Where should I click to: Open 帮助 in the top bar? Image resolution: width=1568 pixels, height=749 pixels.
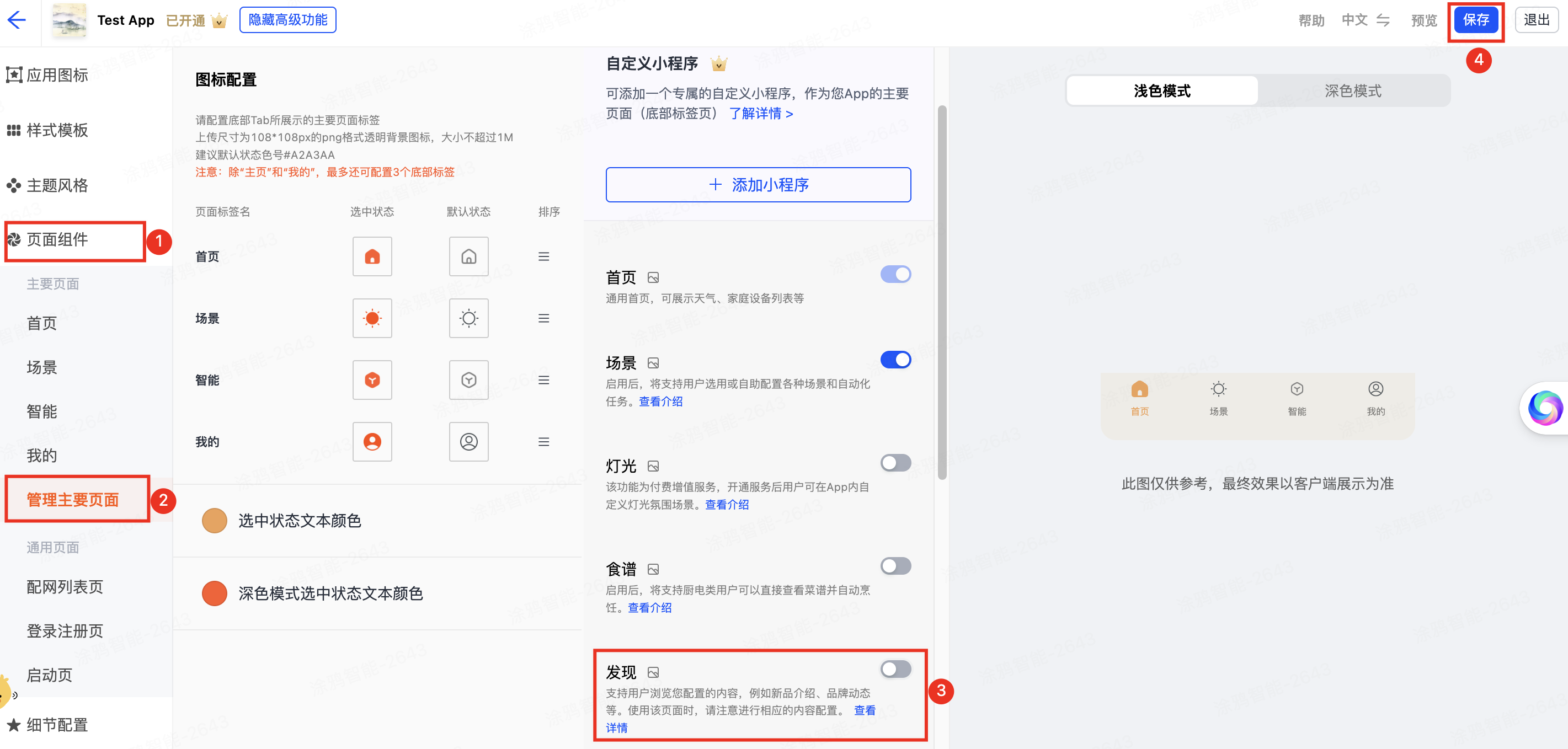[1311, 20]
